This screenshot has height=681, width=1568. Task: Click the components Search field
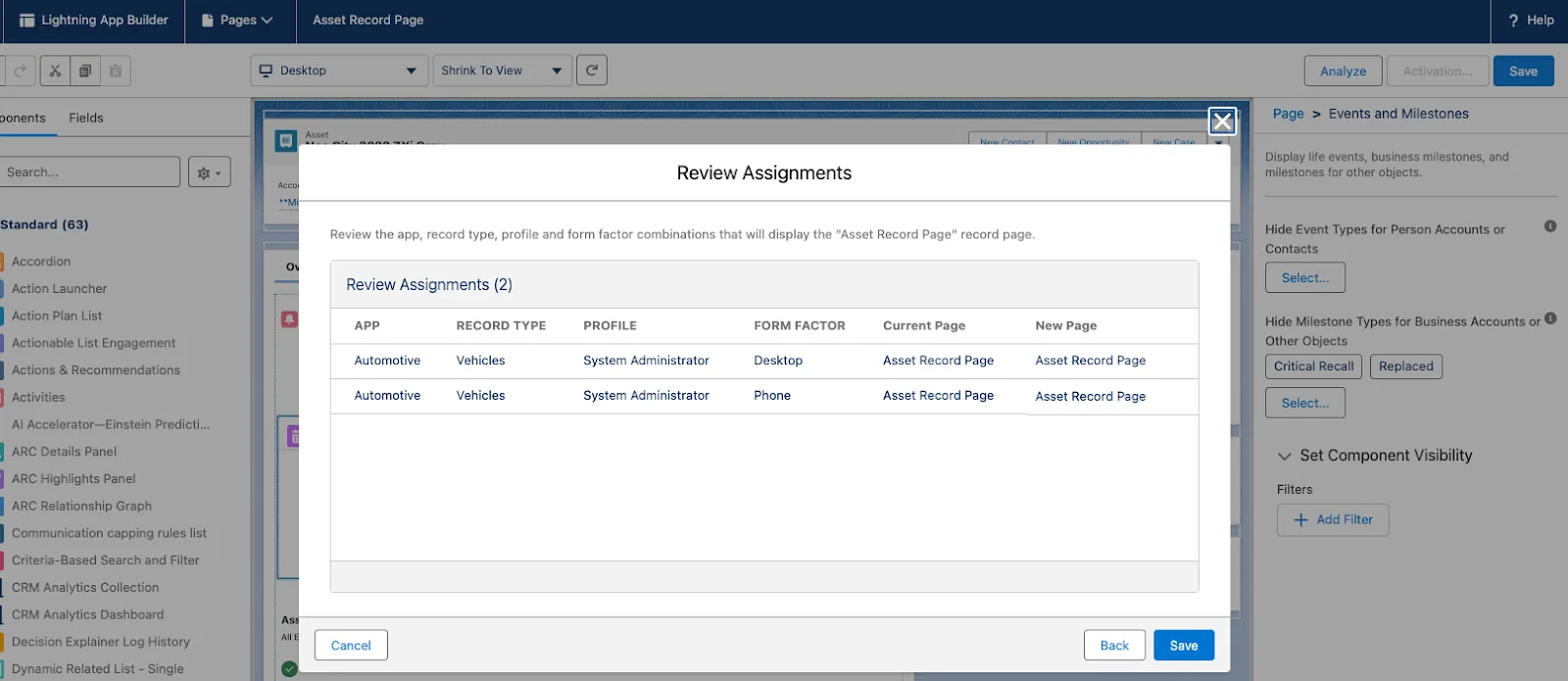[x=88, y=171]
